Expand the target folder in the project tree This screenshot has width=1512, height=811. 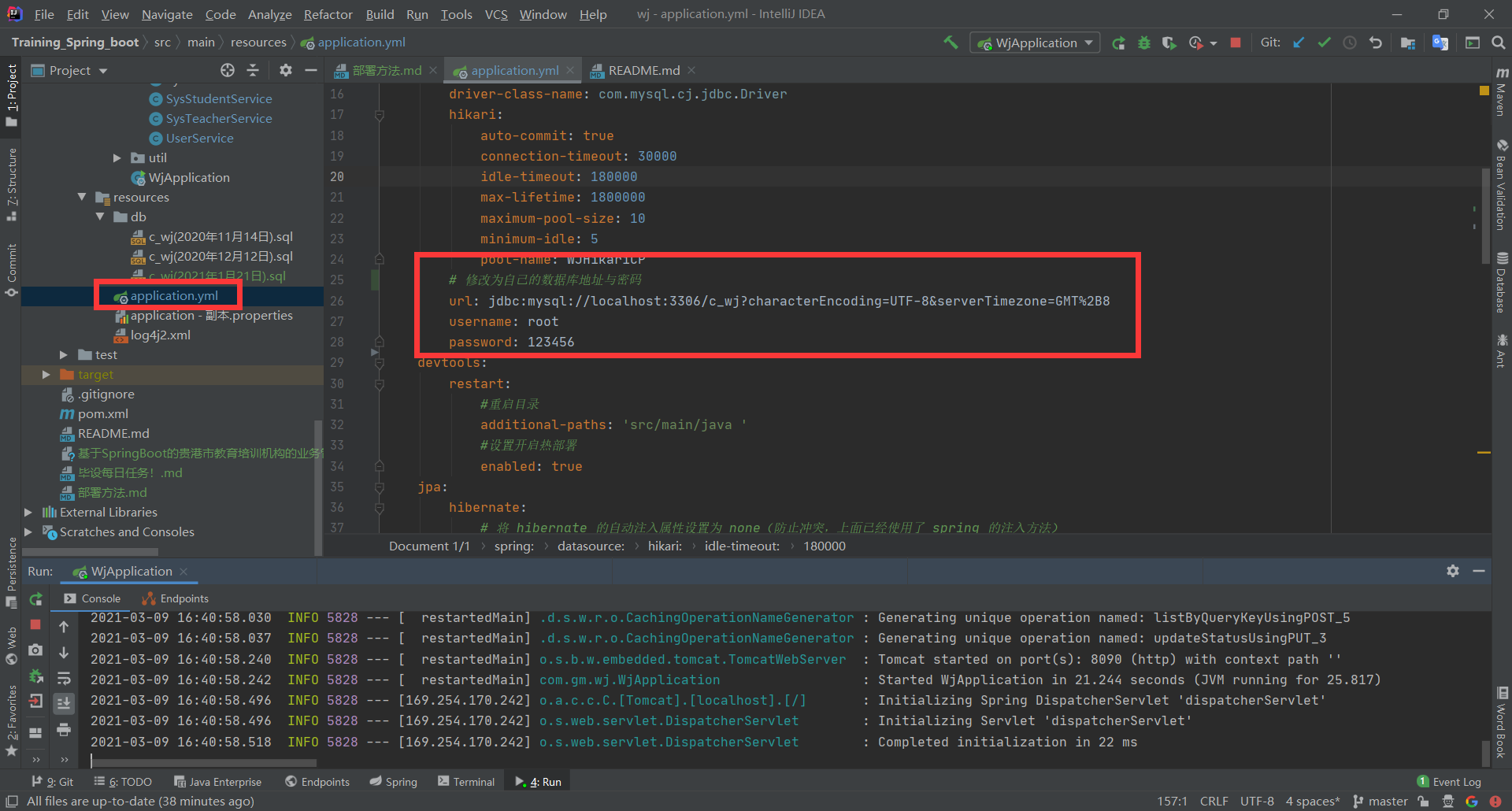pyautogui.click(x=46, y=375)
